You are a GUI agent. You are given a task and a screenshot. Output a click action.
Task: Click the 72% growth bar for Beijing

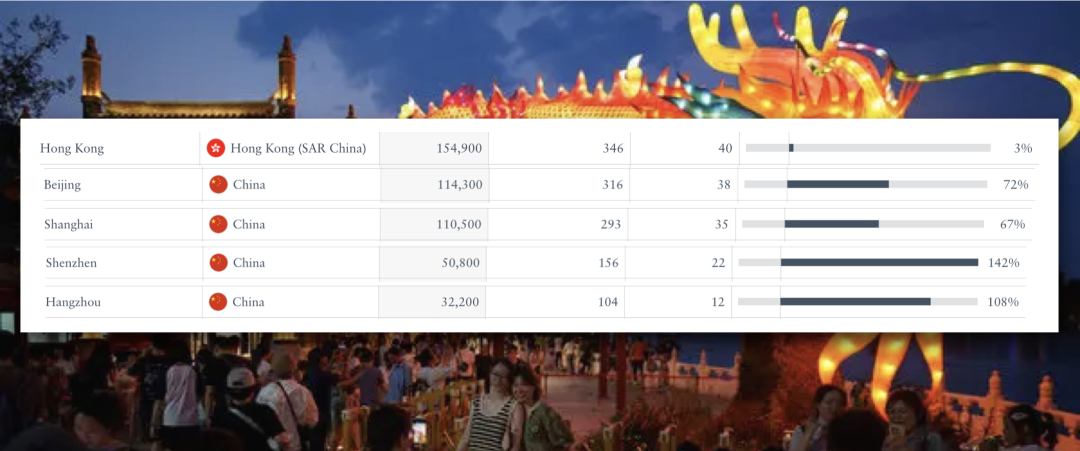tap(866, 185)
